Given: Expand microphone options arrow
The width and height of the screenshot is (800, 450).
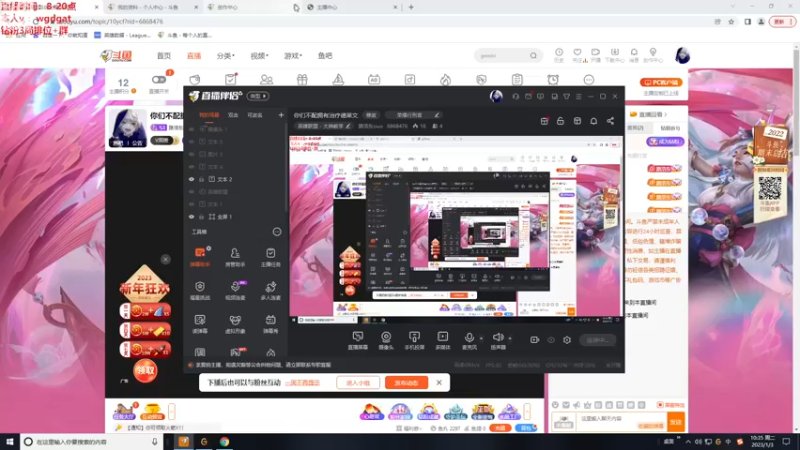Looking at the screenshot, I should tap(481, 338).
